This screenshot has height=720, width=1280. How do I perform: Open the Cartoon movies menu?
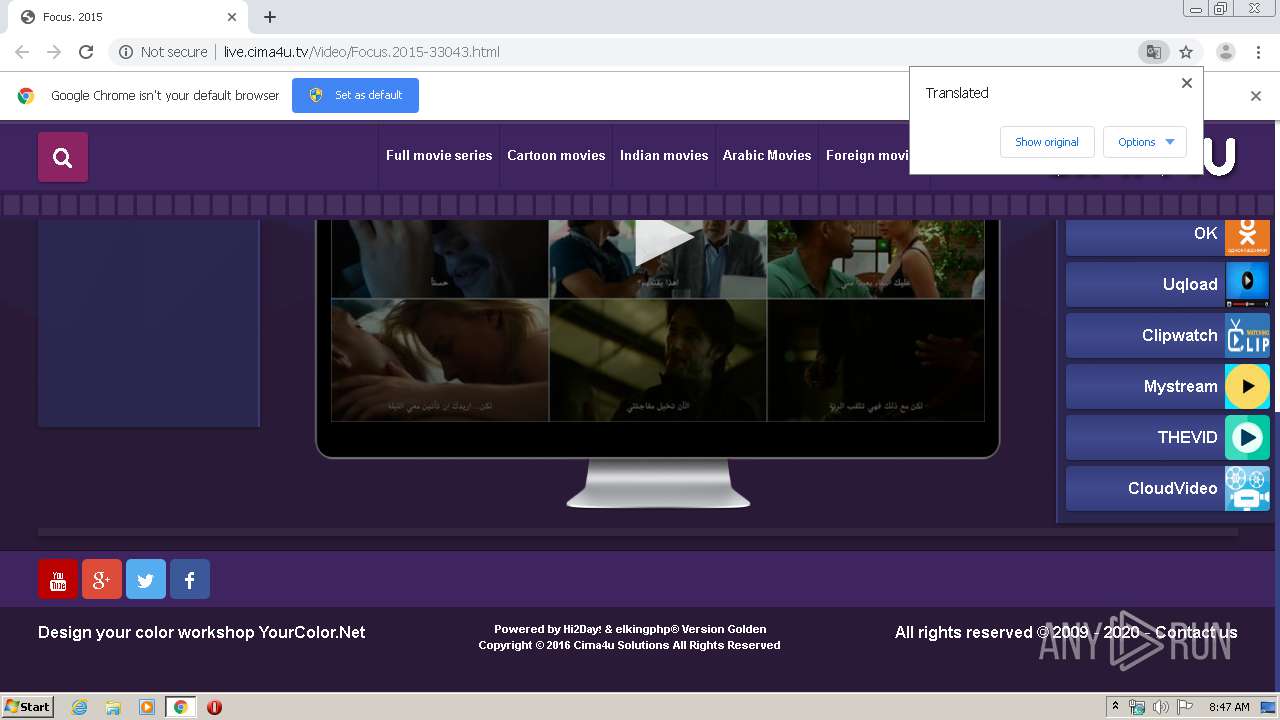pos(556,155)
